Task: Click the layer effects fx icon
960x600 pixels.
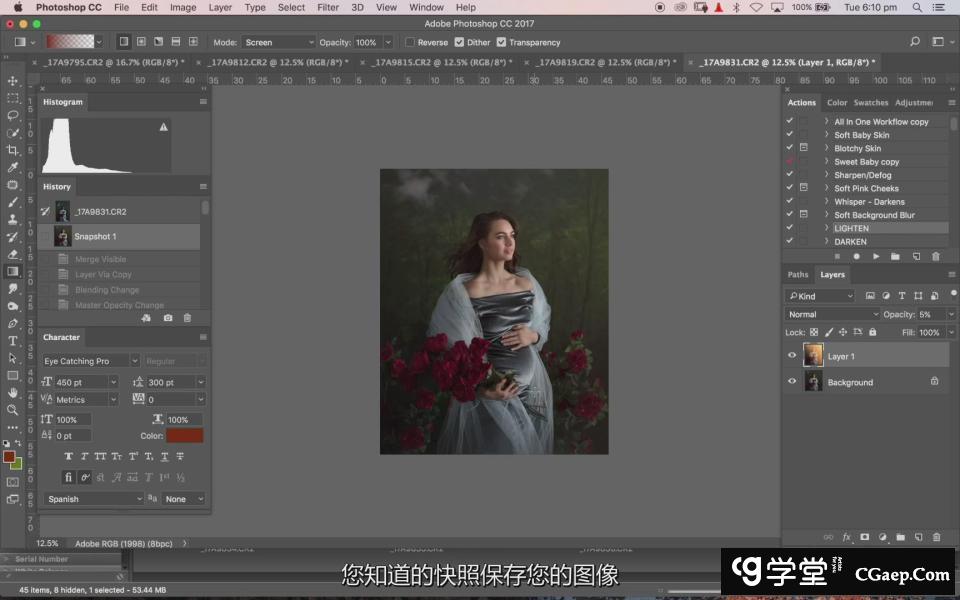Action: [846, 537]
